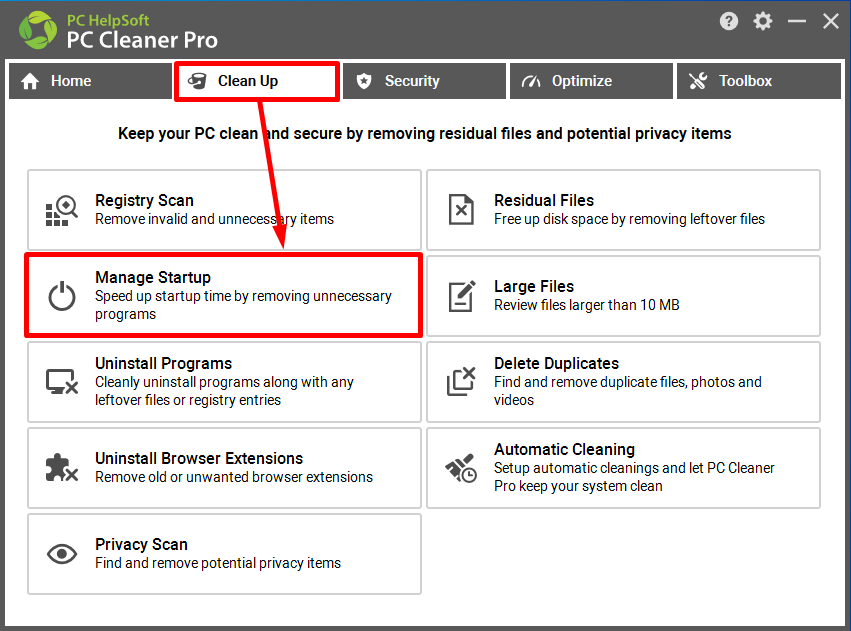Open the help question mark icon

click(729, 21)
